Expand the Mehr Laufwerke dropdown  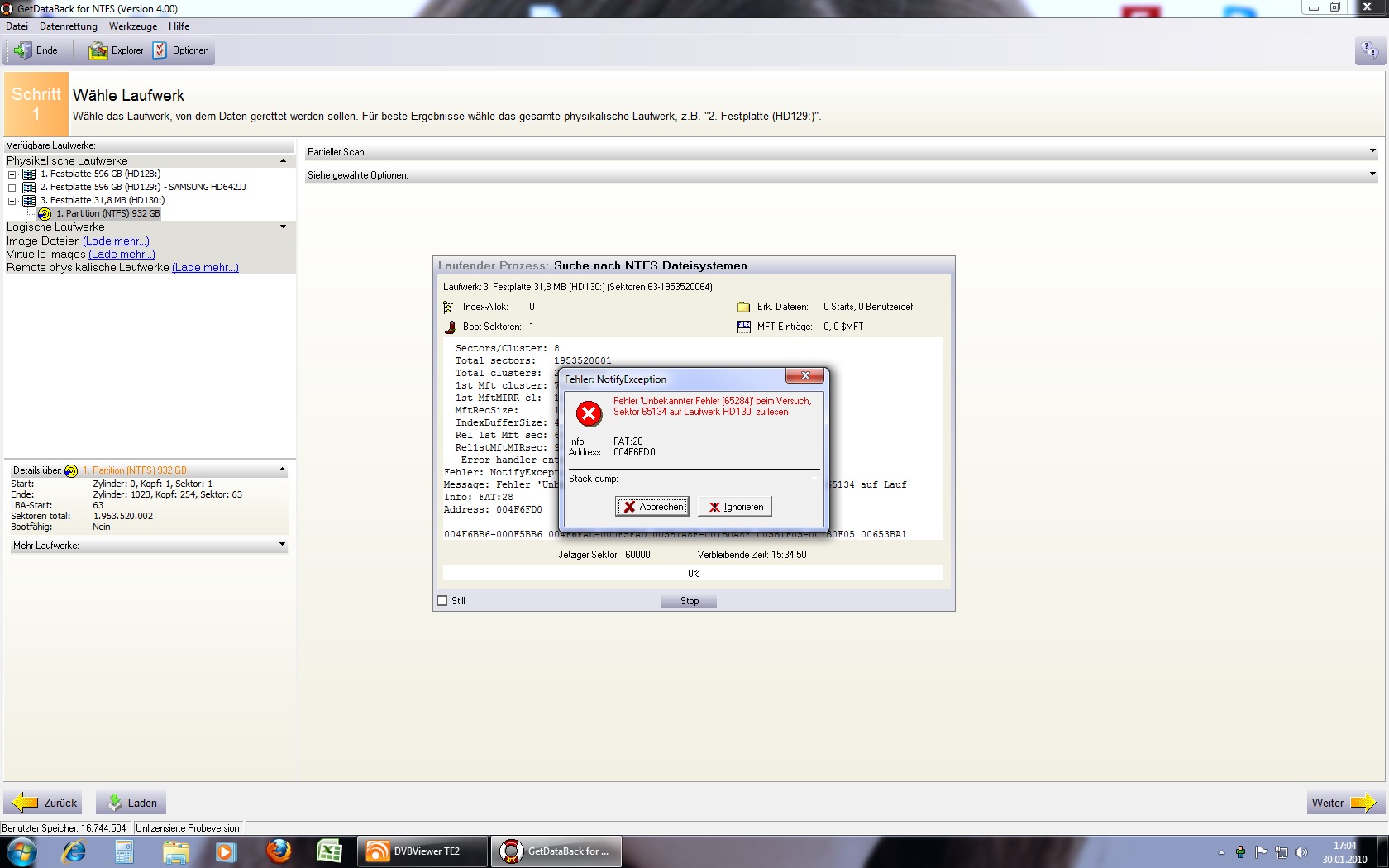[x=282, y=545]
